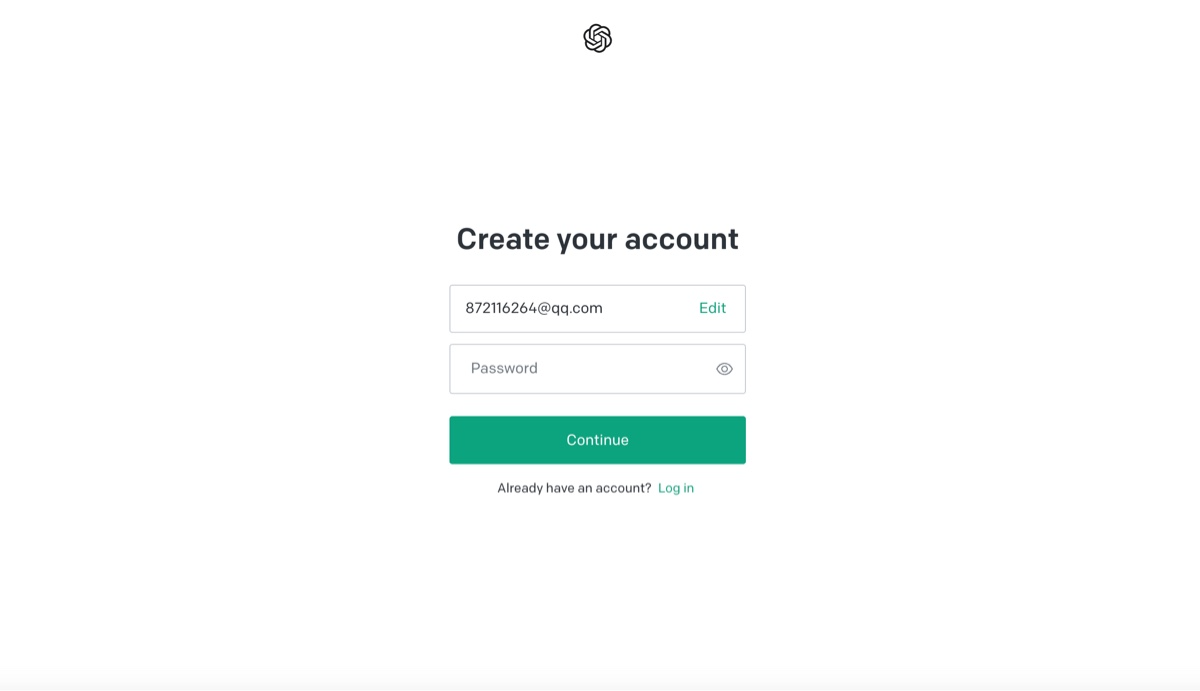The image size is (1200, 691).
Task: Toggle password visibility eye icon
Action: pos(724,369)
